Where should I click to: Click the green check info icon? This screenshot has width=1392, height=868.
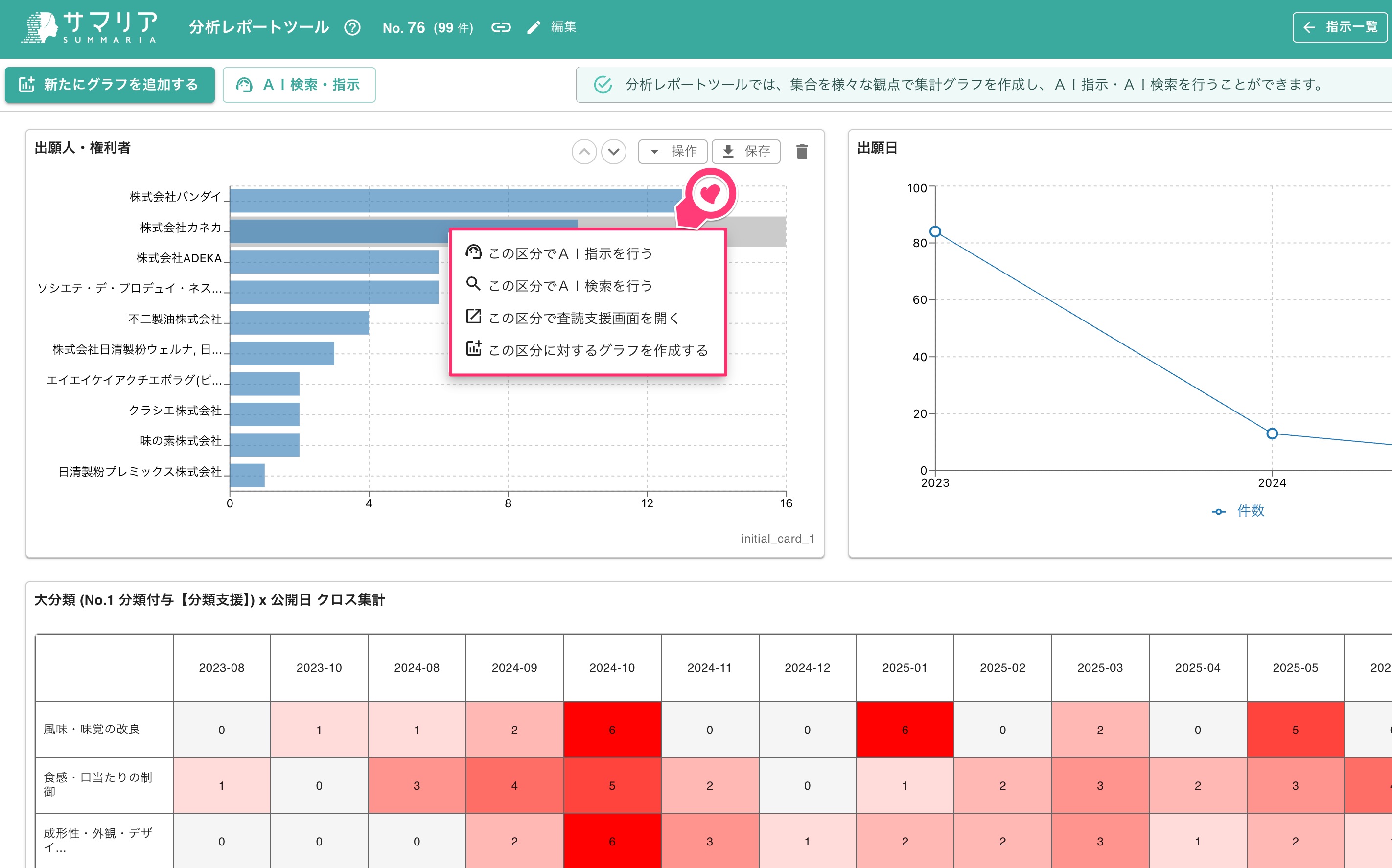coord(603,85)
